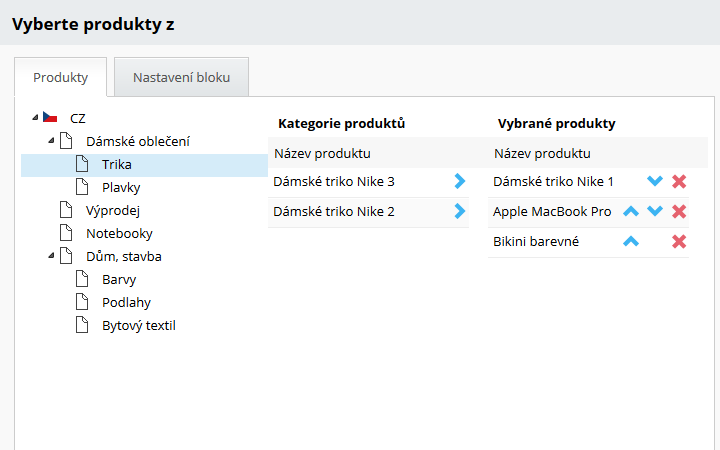This screenshot has height=450, width=720.
Task: Add Dámské triko Nike 3 with arrow
Action: [x=460, y=181]
